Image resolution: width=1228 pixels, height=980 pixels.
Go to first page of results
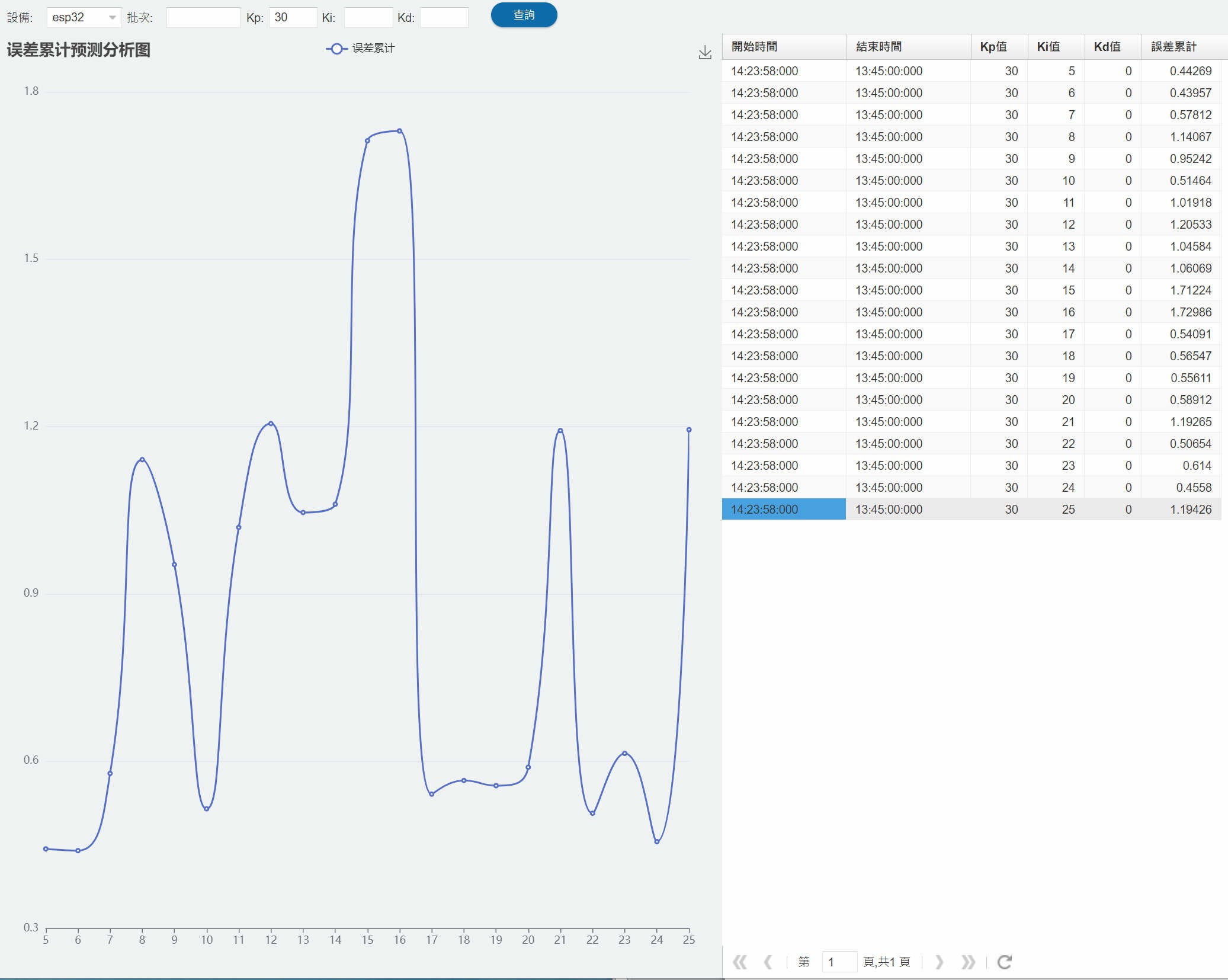coord(739,962)
